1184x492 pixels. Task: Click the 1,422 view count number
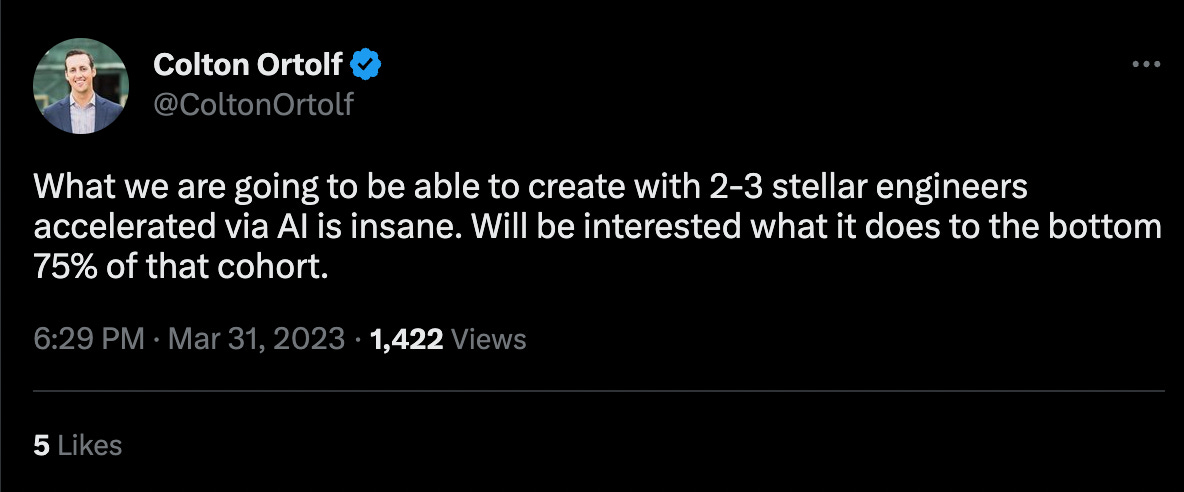(406, 340)
